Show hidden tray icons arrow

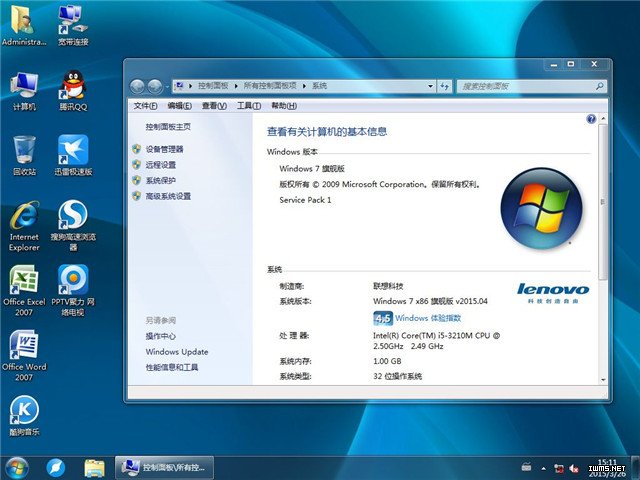tap(543, 469)
